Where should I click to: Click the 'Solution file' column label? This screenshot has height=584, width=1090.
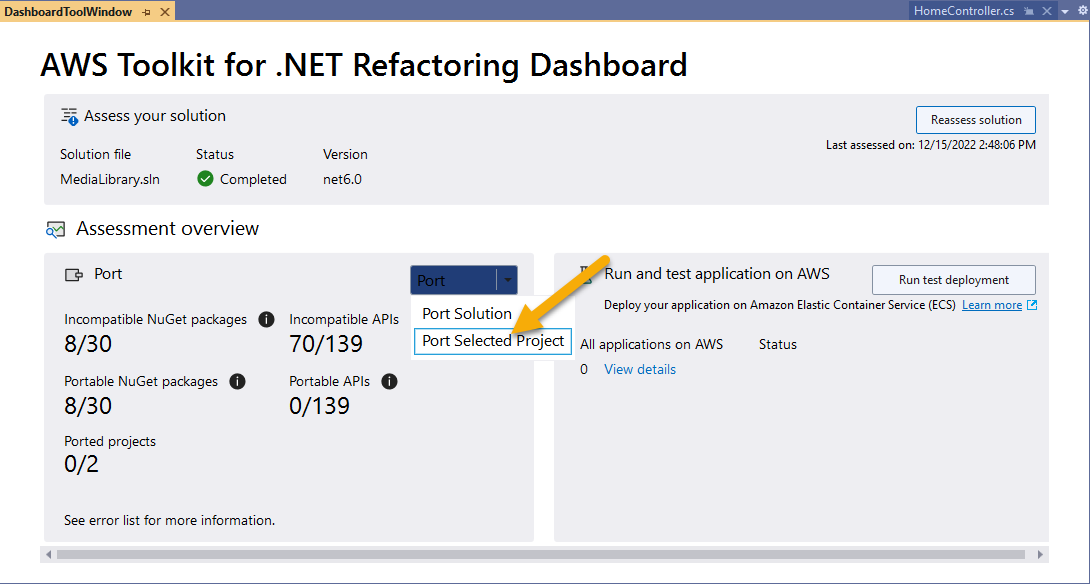pyautogui.click(x=95, y=154)
